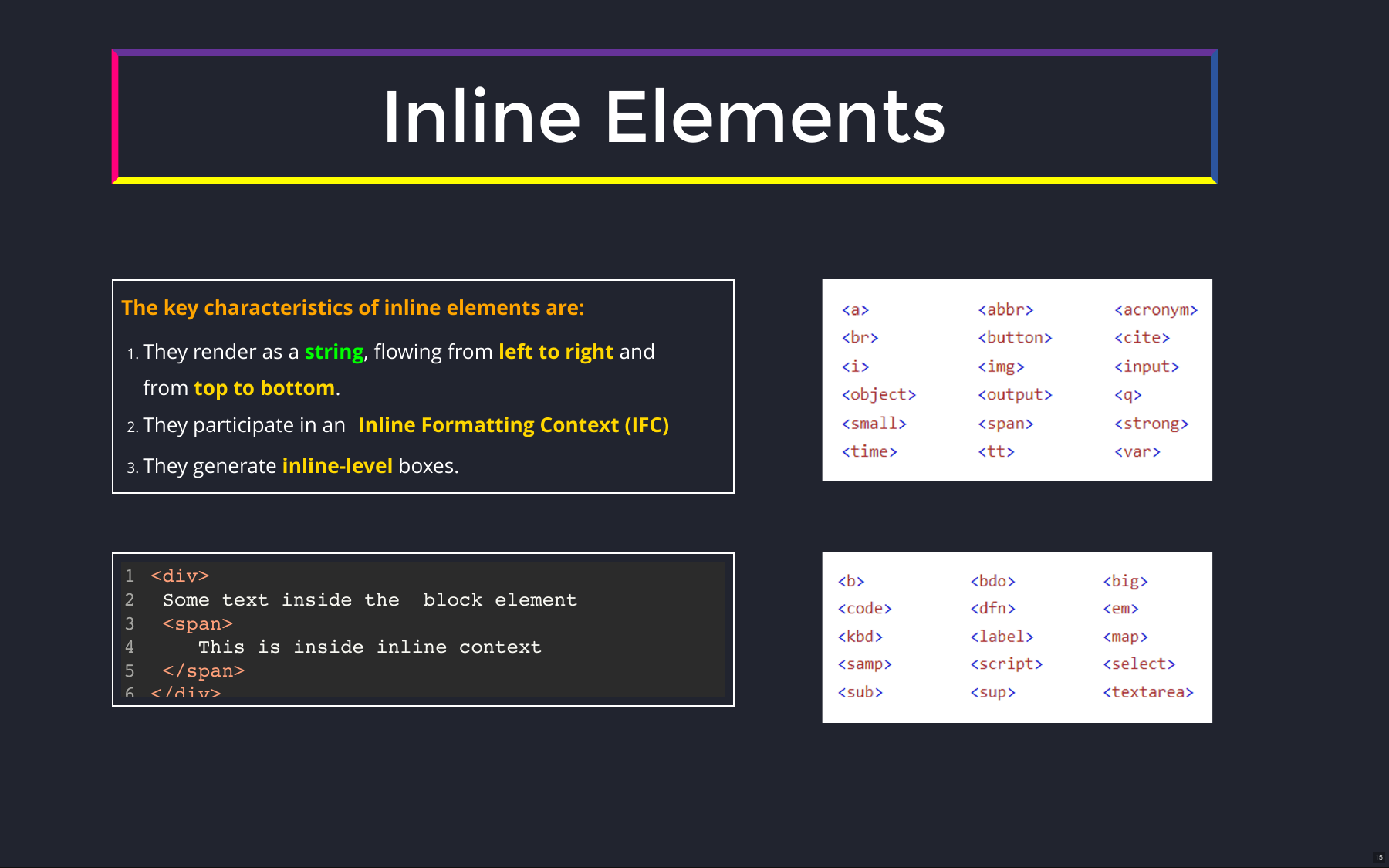Click the opening <div> tag in code line 1
The width and height of the screenshot is (1389, 868).
[180, 576]
